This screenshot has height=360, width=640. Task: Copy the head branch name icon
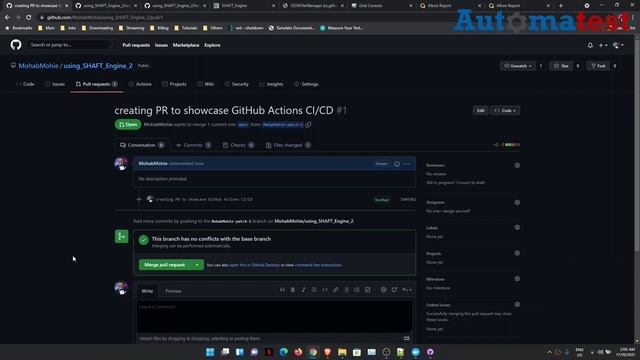[x=308, y=124]
